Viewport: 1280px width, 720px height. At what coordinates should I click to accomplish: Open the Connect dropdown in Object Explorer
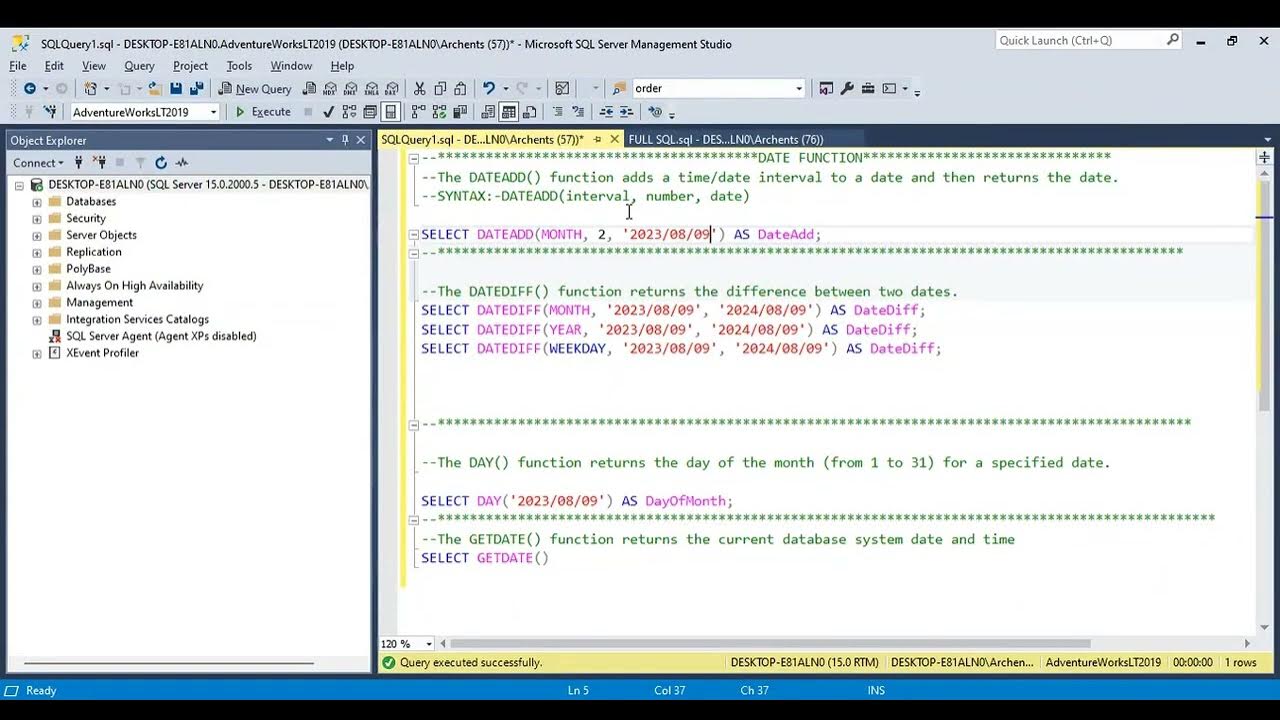[38, 162]
